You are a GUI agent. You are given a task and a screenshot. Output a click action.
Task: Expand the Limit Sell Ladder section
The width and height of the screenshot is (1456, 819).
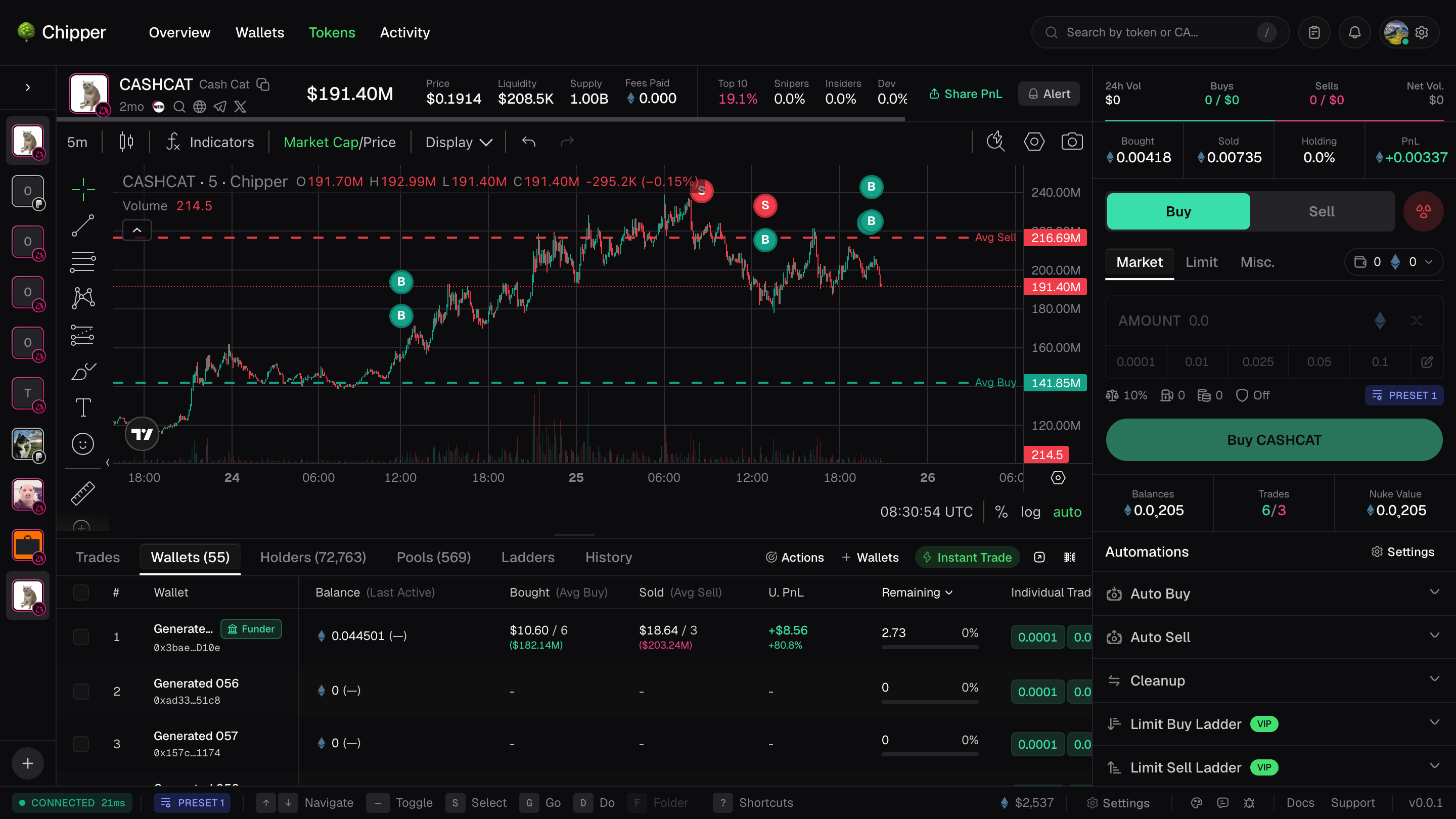tap(1274, 767)
